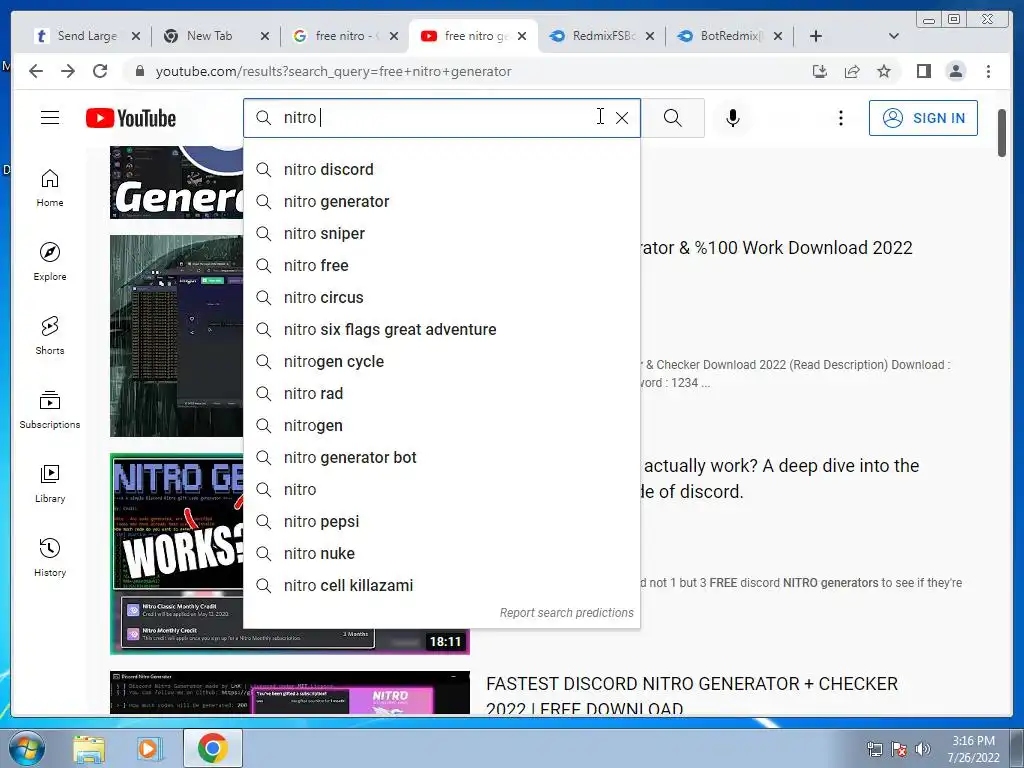This screenshot has width=1024, height=768.
Task: Open Windows Media Player from the taskbar
Action: coord(149,748)
